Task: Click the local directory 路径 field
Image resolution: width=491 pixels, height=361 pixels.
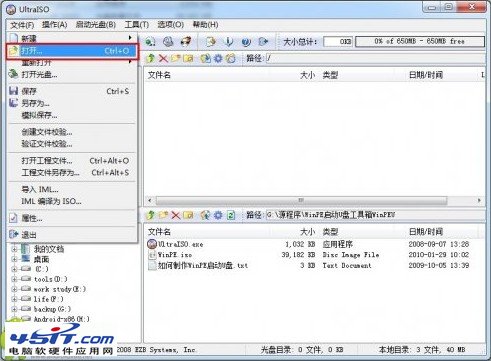Action: [375, 215]
